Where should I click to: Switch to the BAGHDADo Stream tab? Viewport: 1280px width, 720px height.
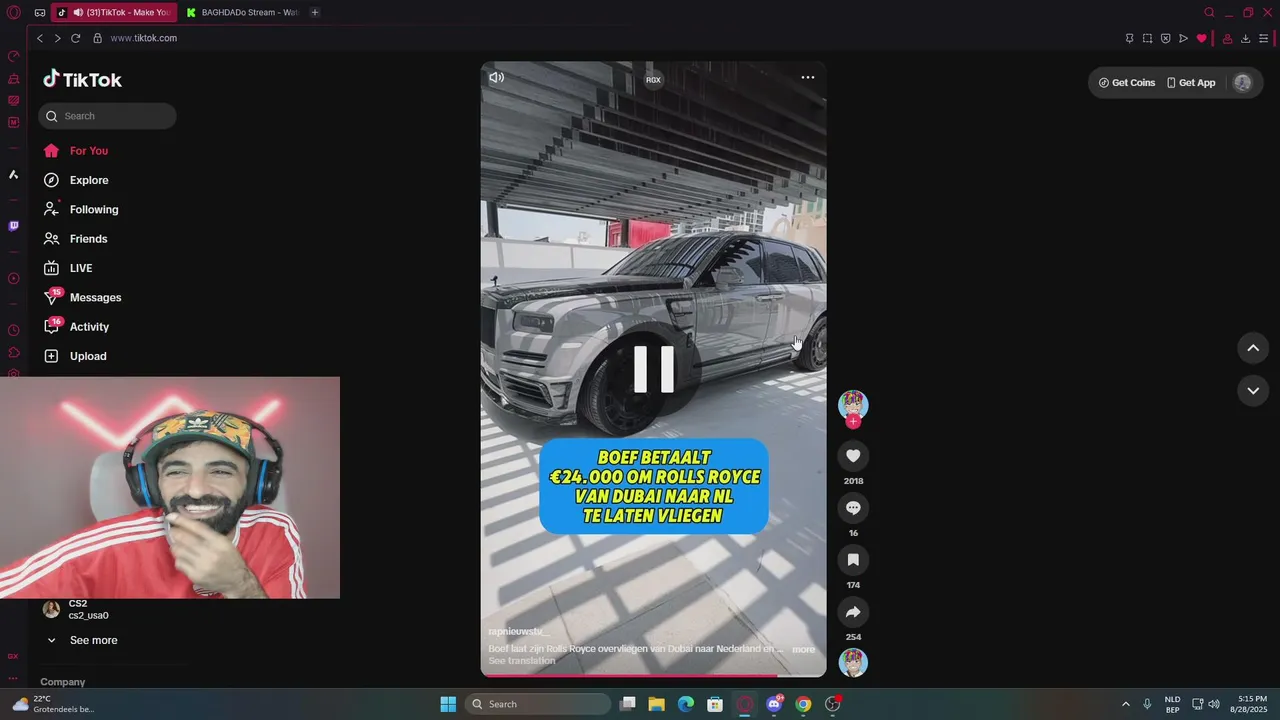click(x=242, y=13)
